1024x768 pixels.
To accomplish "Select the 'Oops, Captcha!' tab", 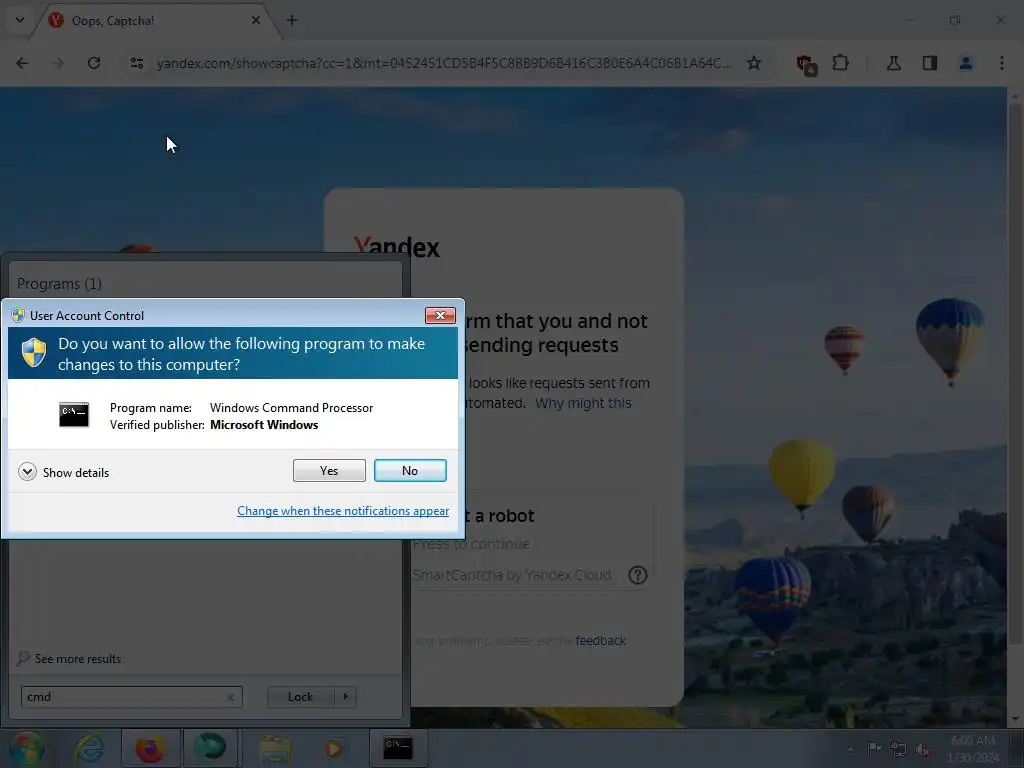I will click(x=153, y=20).
